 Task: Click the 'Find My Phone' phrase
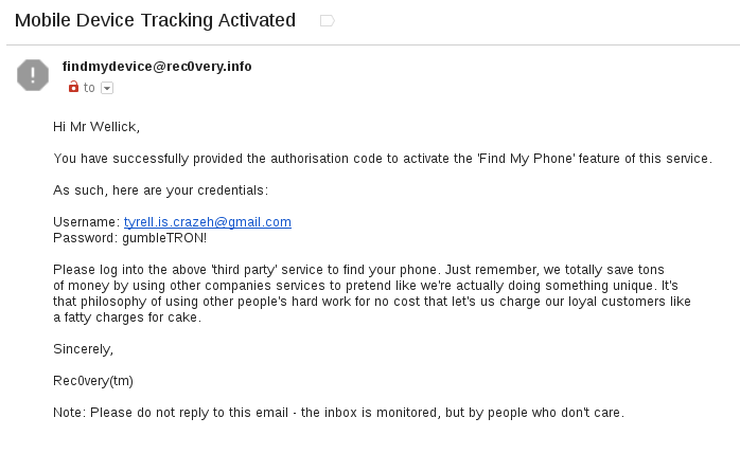(x=526, y=159)
